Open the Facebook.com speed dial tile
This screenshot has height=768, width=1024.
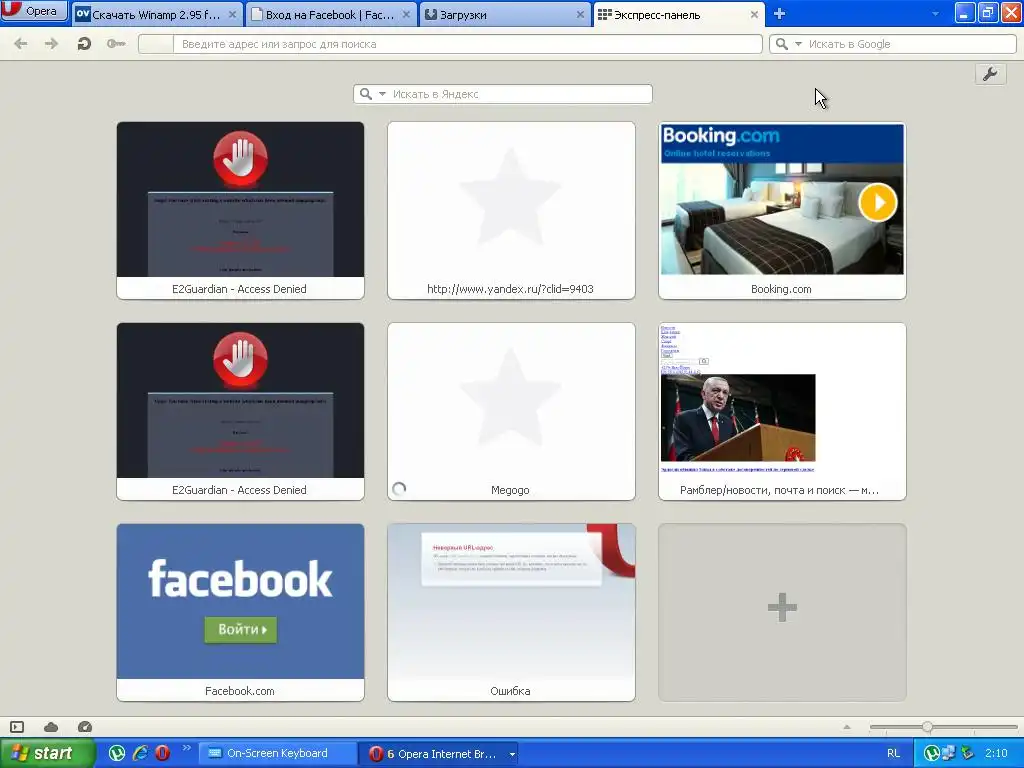point(240,613)
